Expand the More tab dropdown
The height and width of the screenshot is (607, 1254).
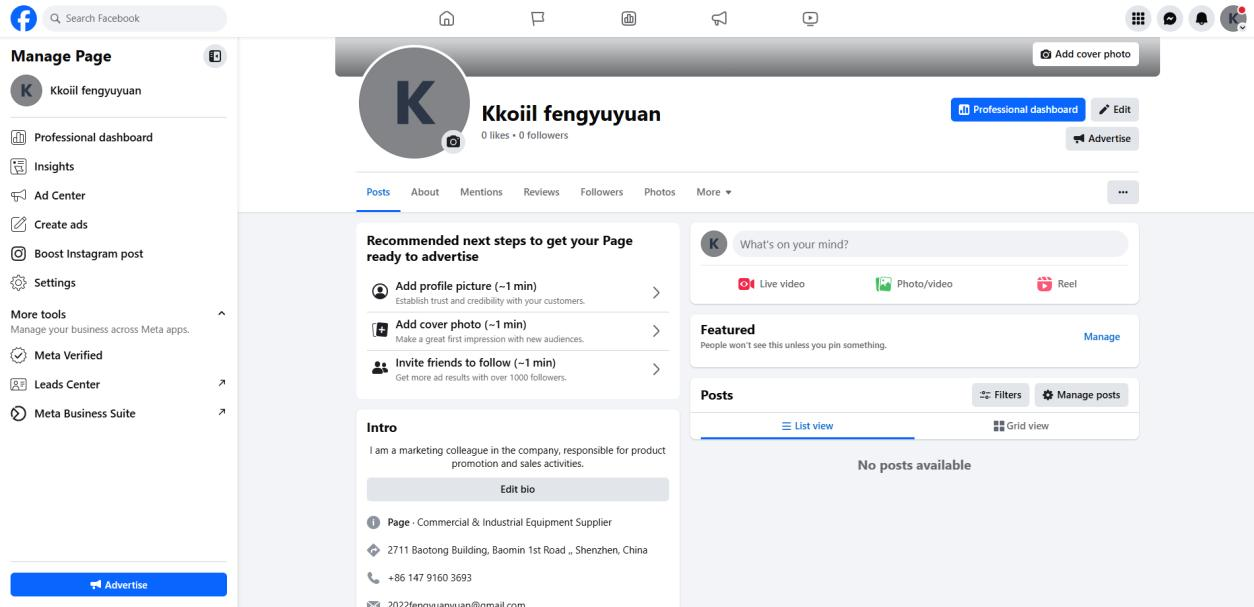pos(714,192)
